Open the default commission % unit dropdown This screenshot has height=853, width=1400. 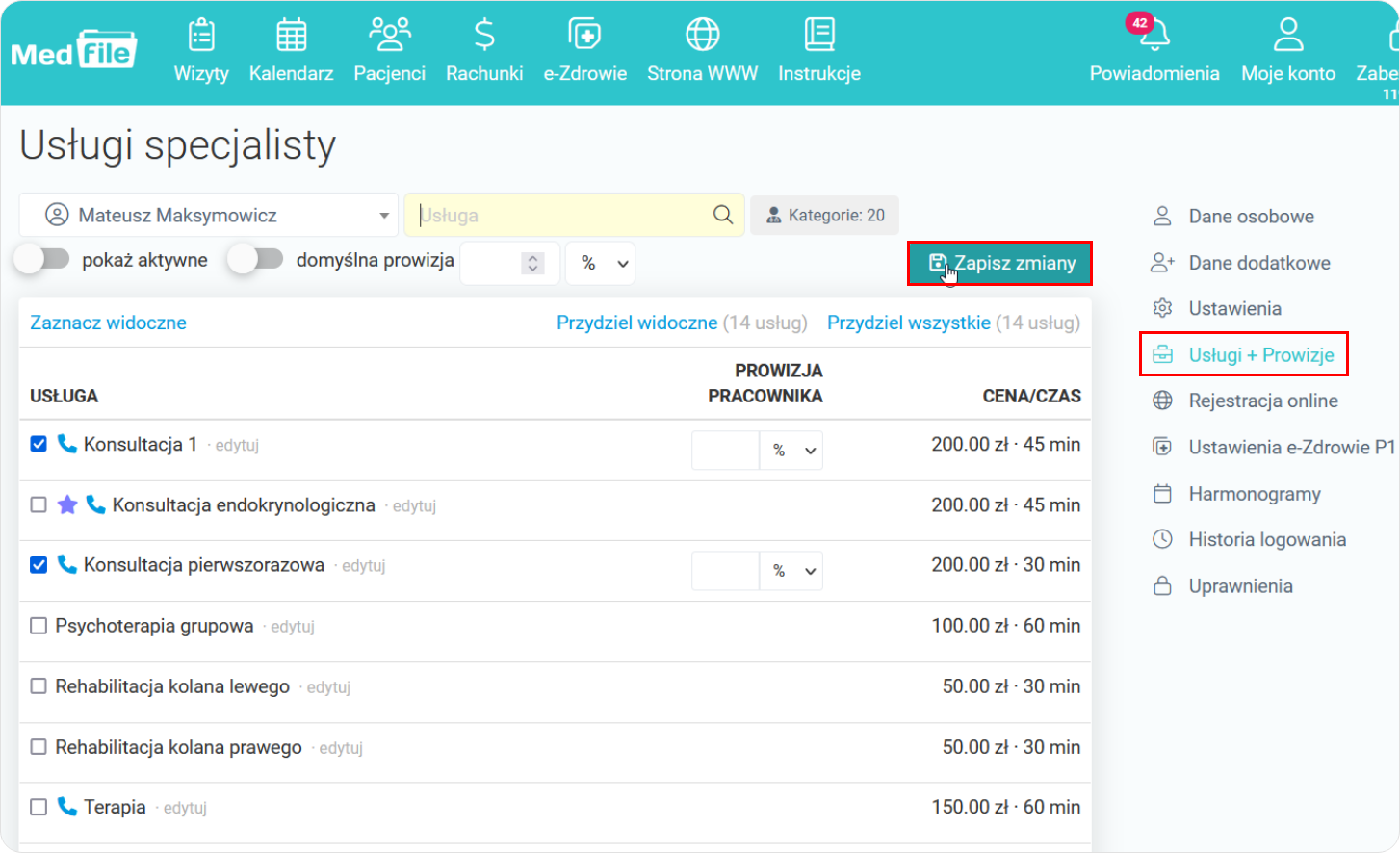pyautogui.click(x=602, y=263)
